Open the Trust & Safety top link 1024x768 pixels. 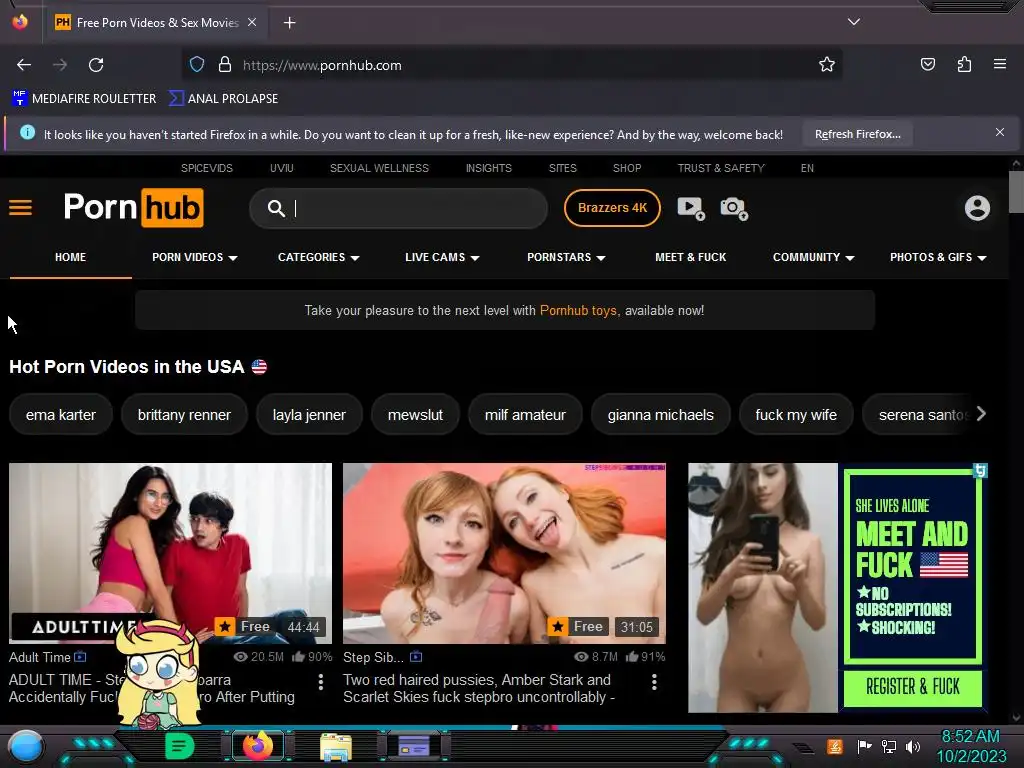click(721, 168)
